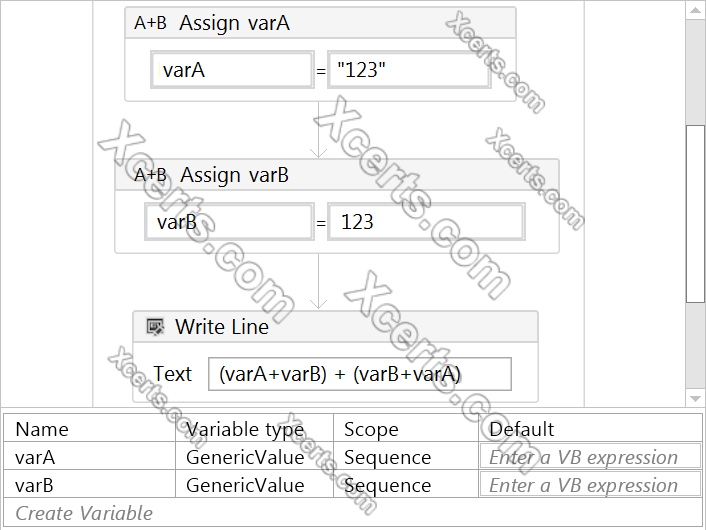Select the Assign varA activity title bar

pyautogui.click(x=320, y=23)
